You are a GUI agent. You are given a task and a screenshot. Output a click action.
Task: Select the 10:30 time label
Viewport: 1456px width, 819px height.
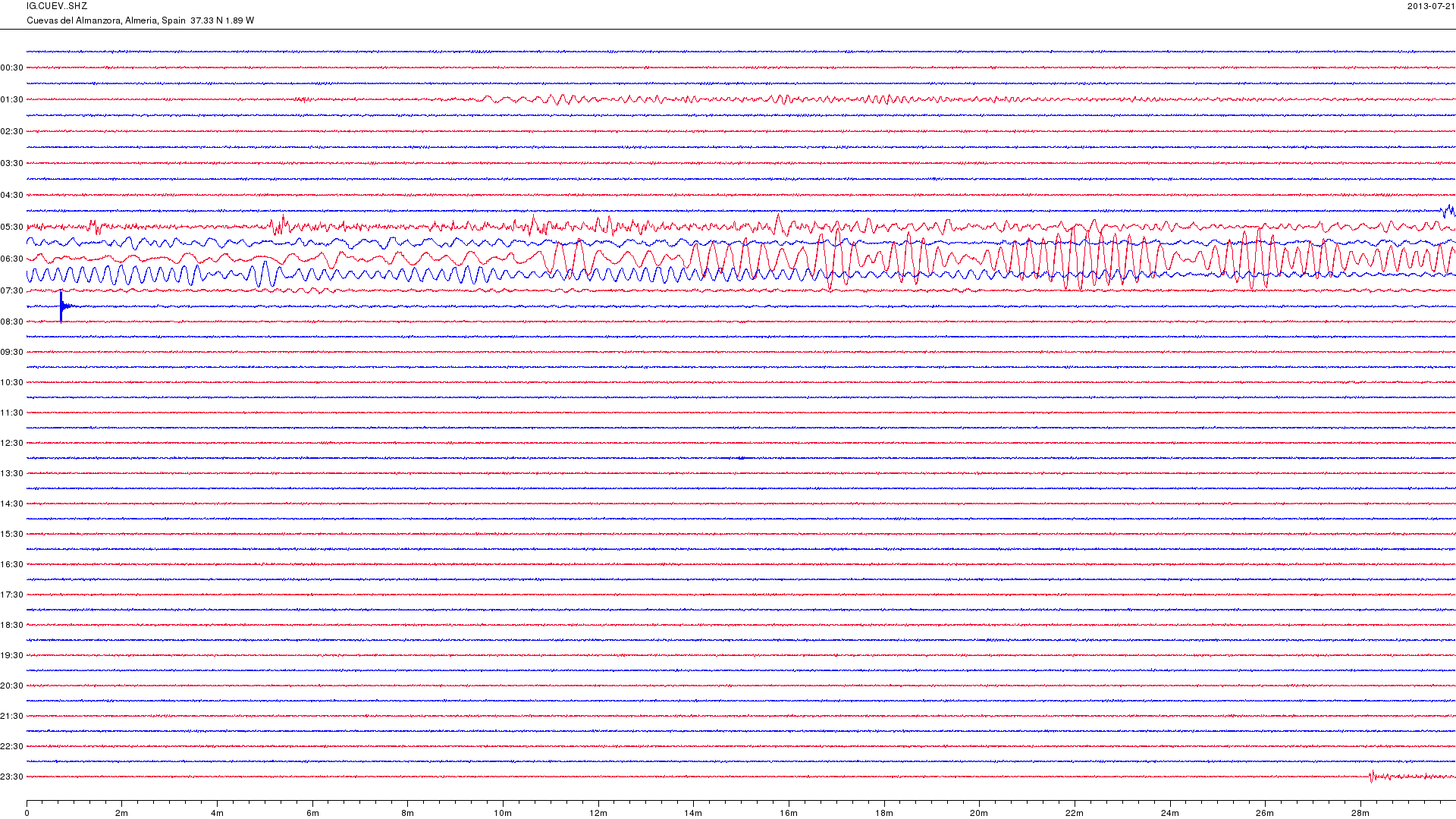coord(12,382)
